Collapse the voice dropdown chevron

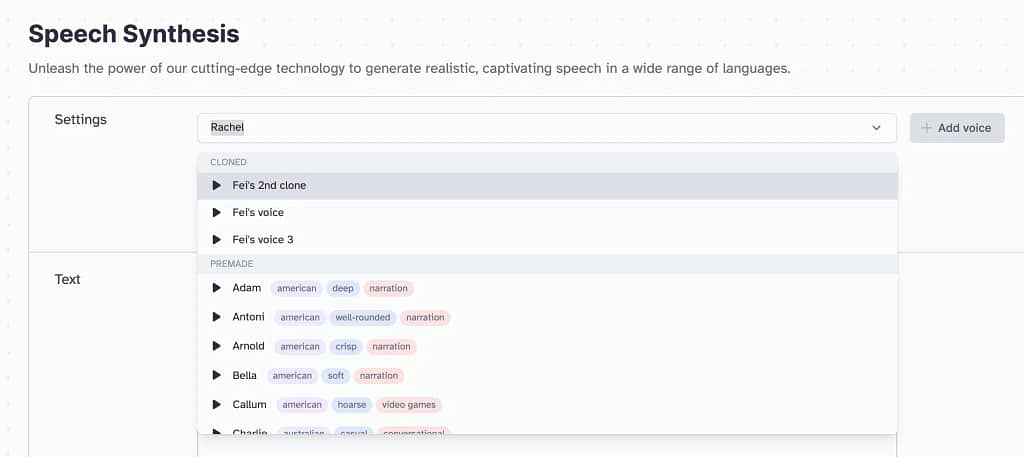(x=877, y=128)
